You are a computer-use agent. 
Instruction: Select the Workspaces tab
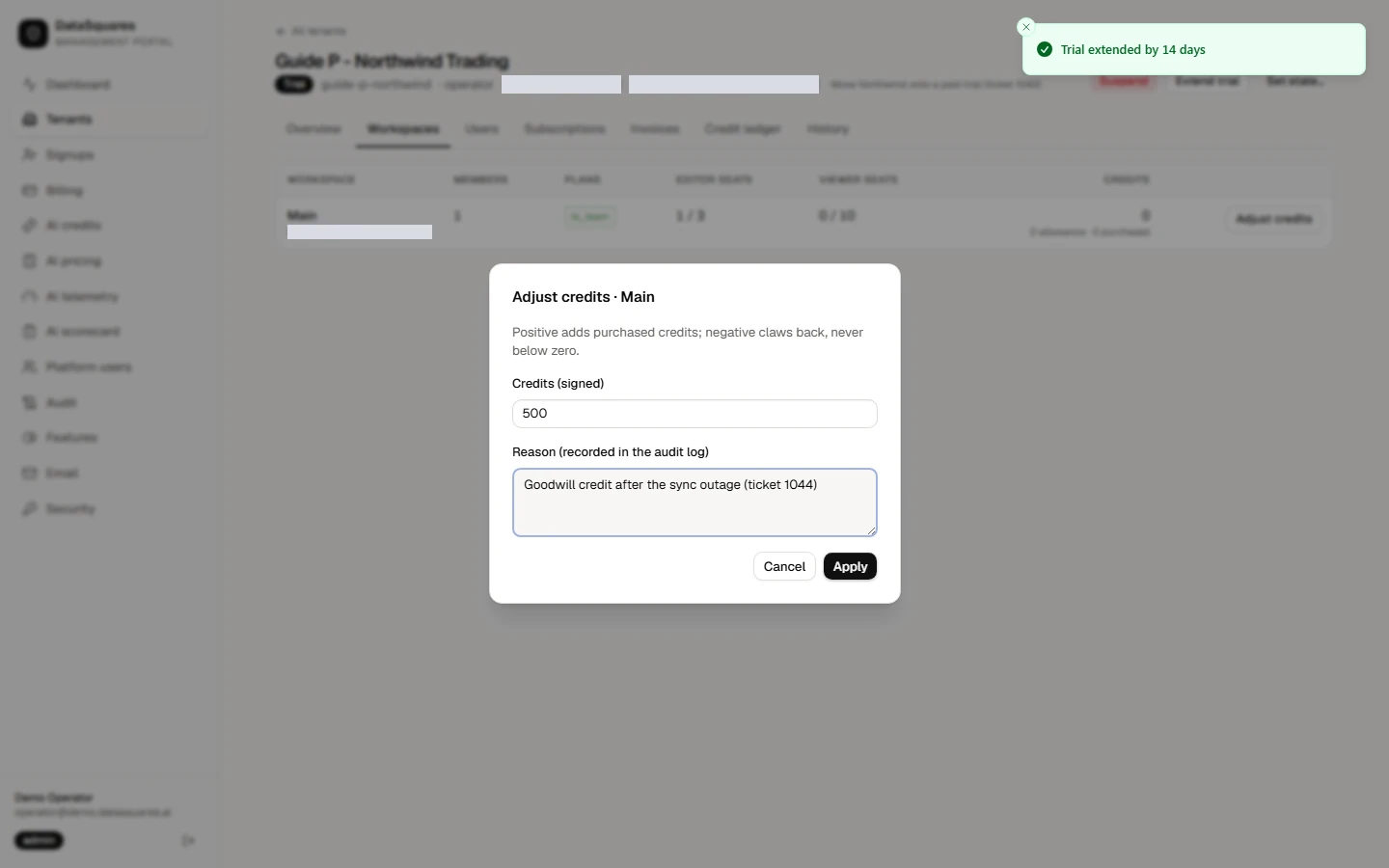pyautogui.click(x=403, y=129)
